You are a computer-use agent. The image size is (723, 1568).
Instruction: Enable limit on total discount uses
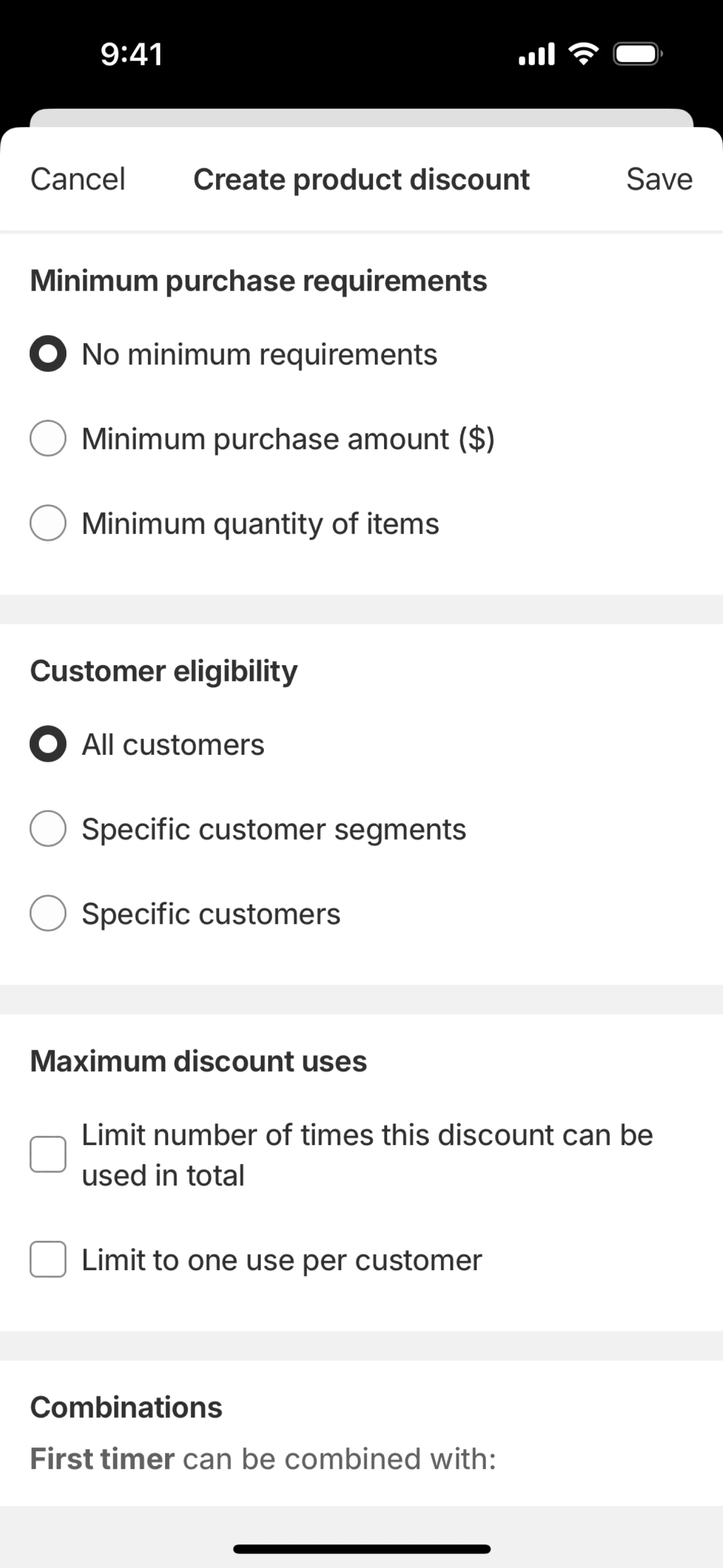click(48, 1154)
